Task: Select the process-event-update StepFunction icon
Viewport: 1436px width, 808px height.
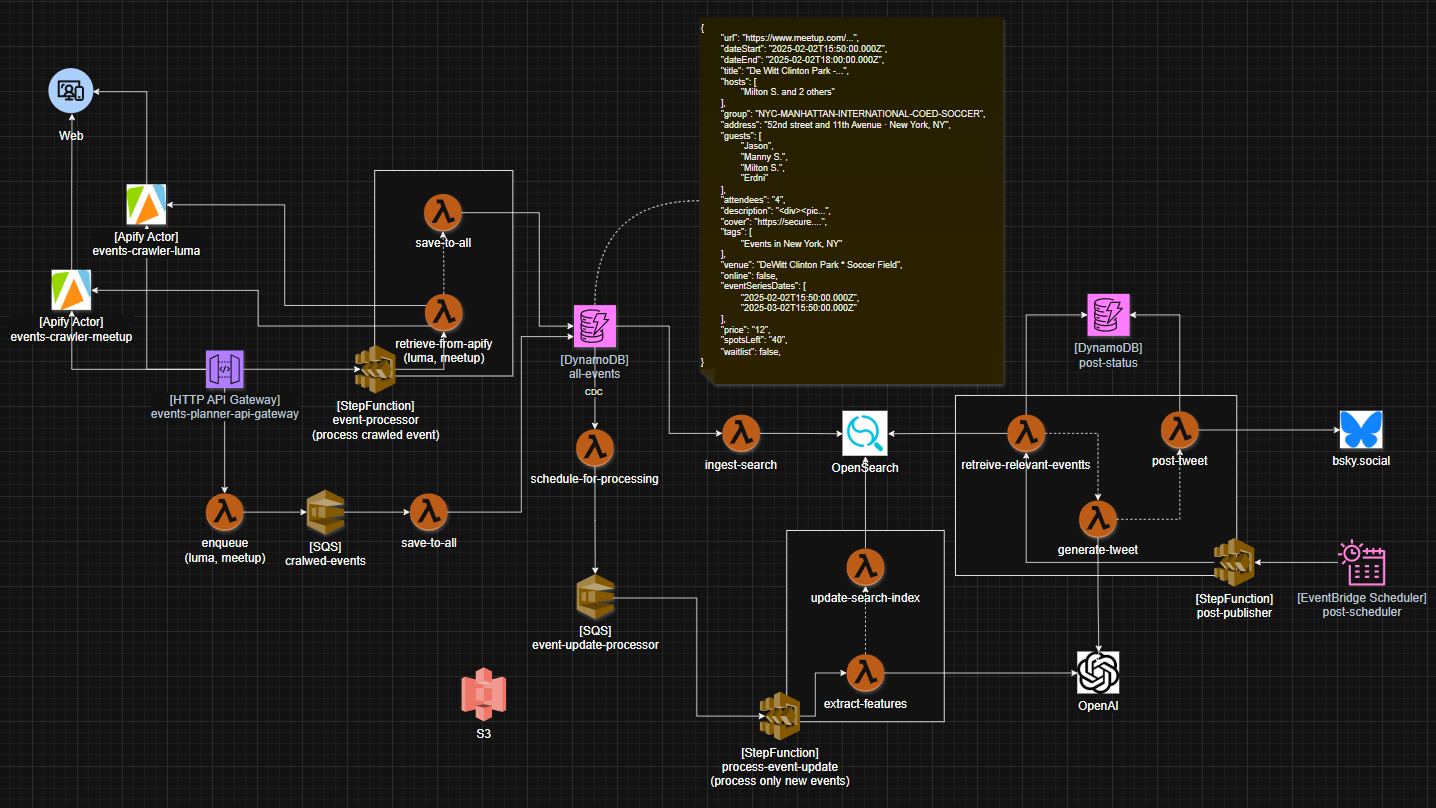Action: tap(779, 716)
